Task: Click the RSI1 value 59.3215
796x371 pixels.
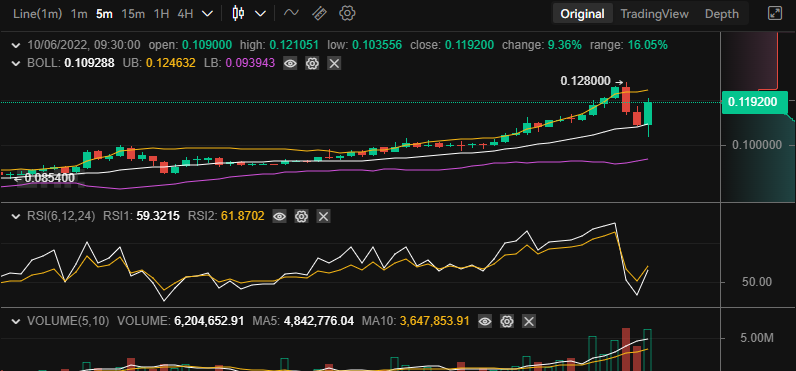Action: [x=158, y=217]
